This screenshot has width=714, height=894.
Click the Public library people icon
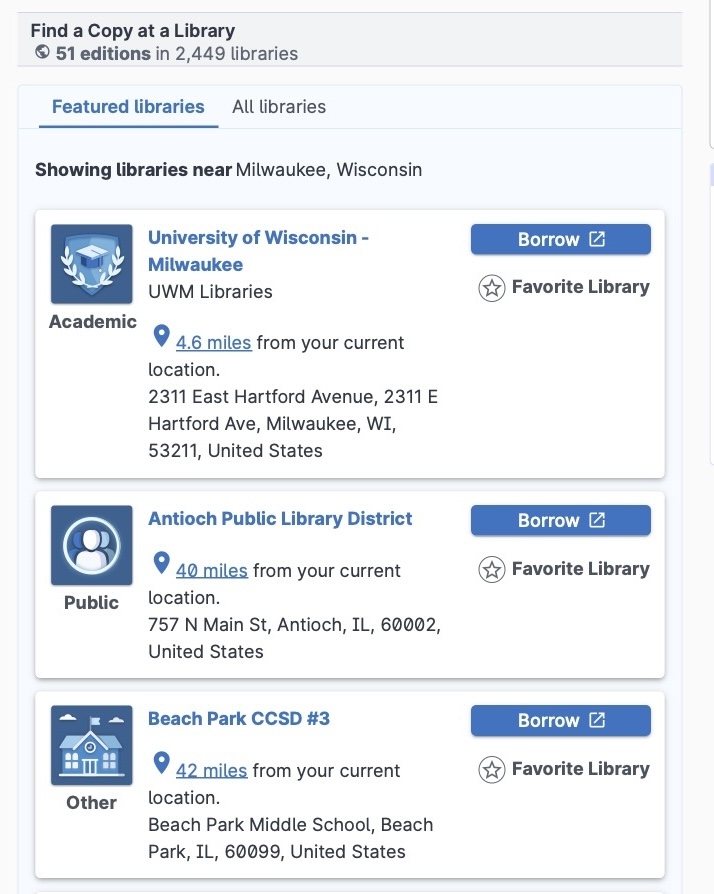coord(91,545)
